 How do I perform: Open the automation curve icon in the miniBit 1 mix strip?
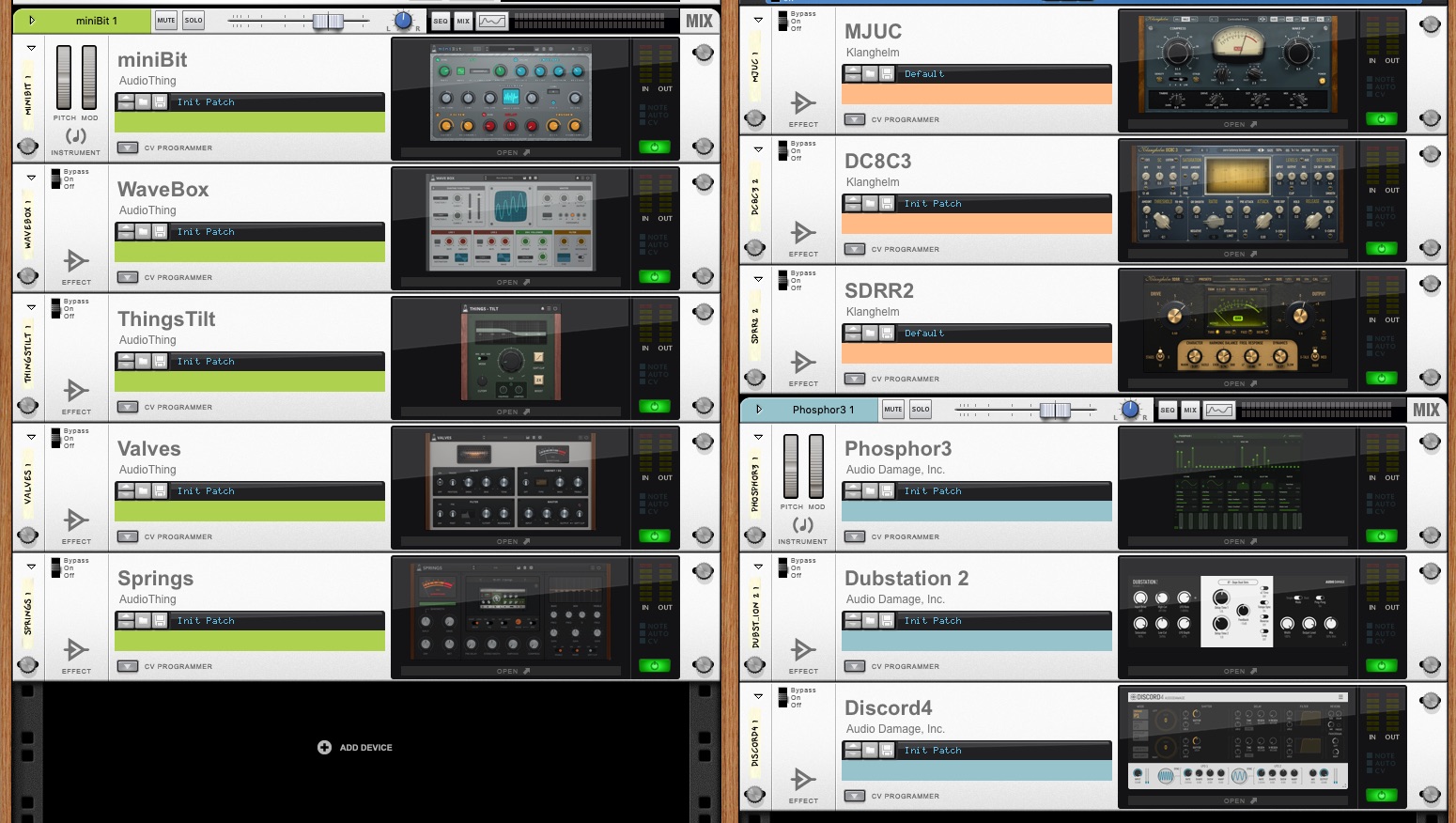pos(492,21)
